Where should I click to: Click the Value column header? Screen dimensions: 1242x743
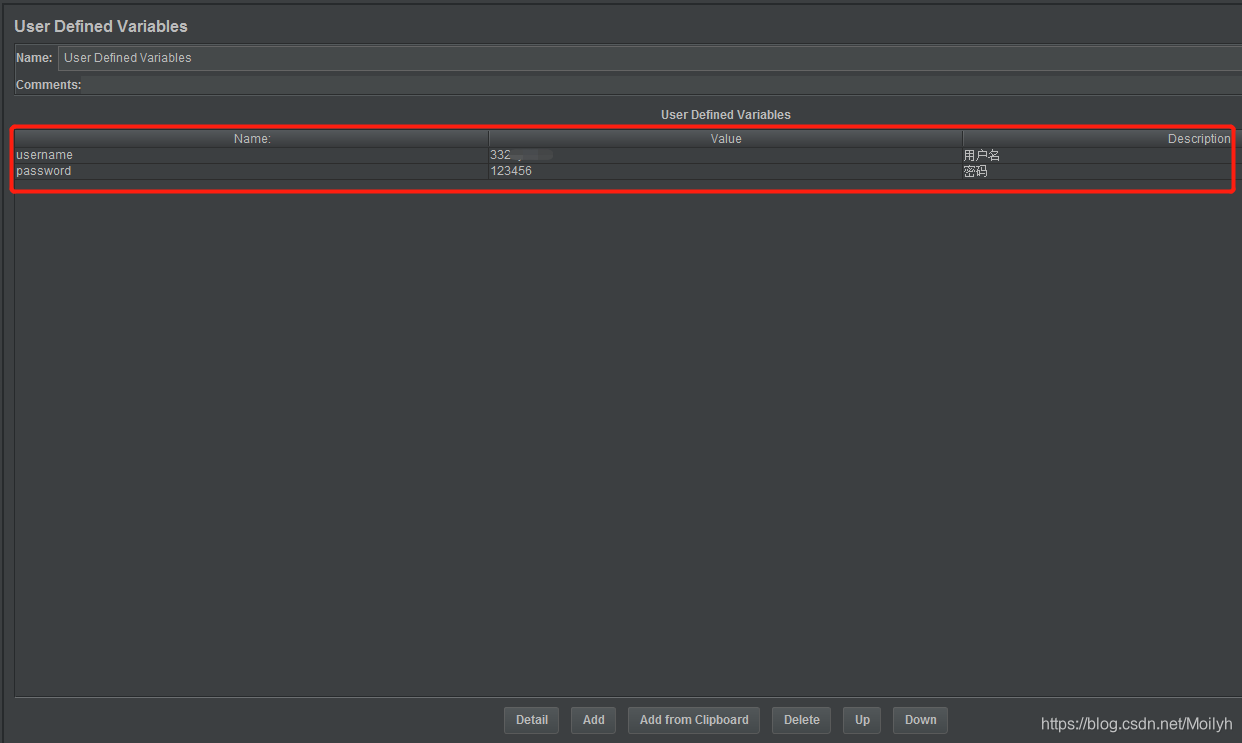point(725,139)
